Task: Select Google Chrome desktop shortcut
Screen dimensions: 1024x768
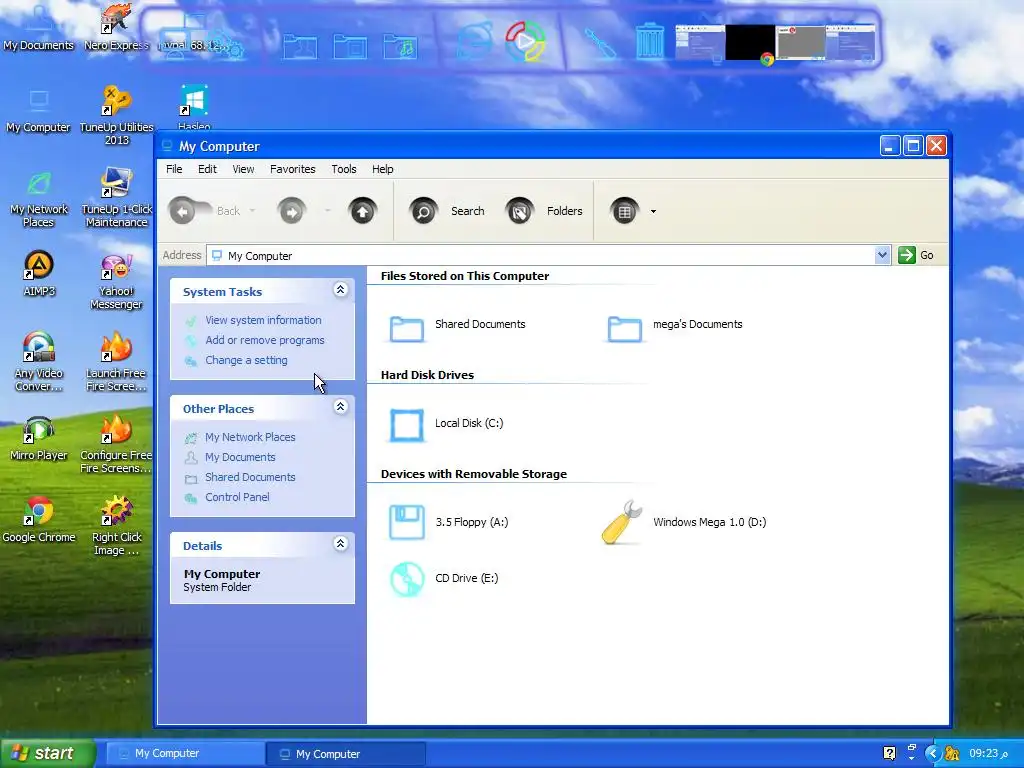Action: coord(39,520)
